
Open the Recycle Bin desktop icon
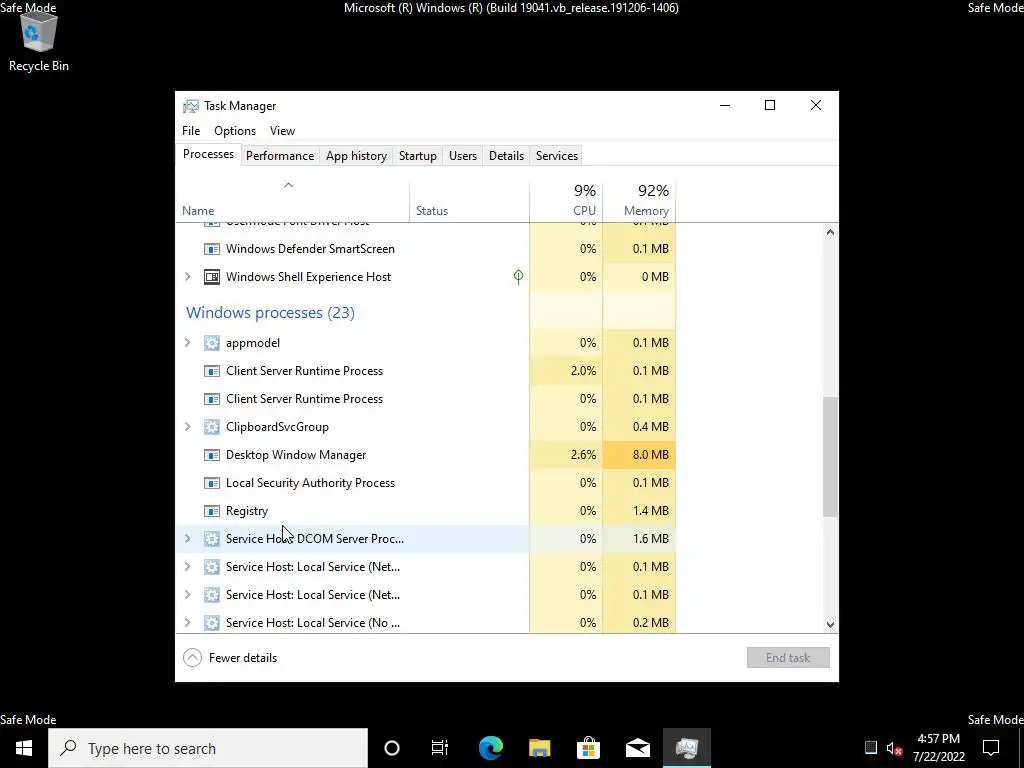39,40
